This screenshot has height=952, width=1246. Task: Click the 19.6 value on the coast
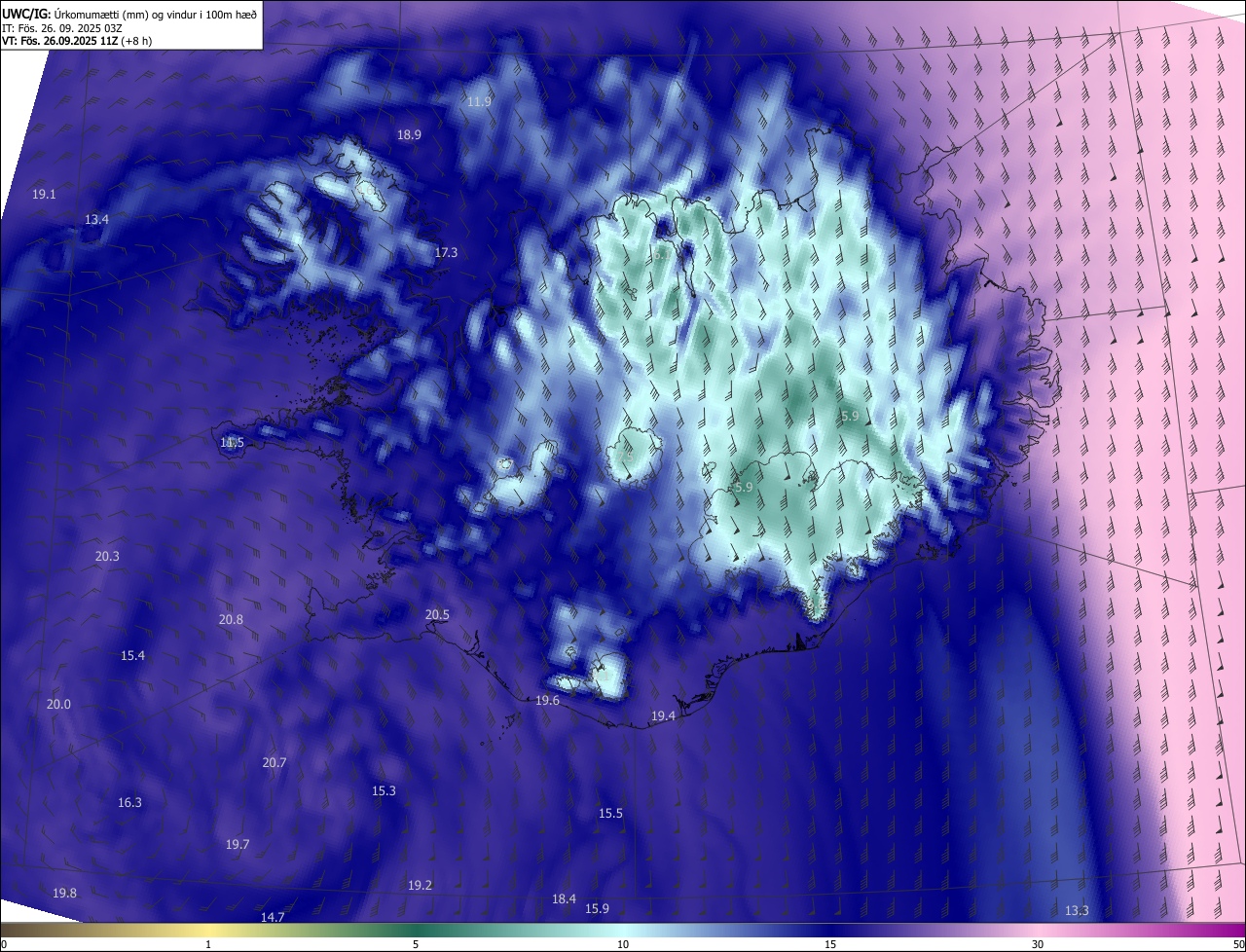coord(547,701)
